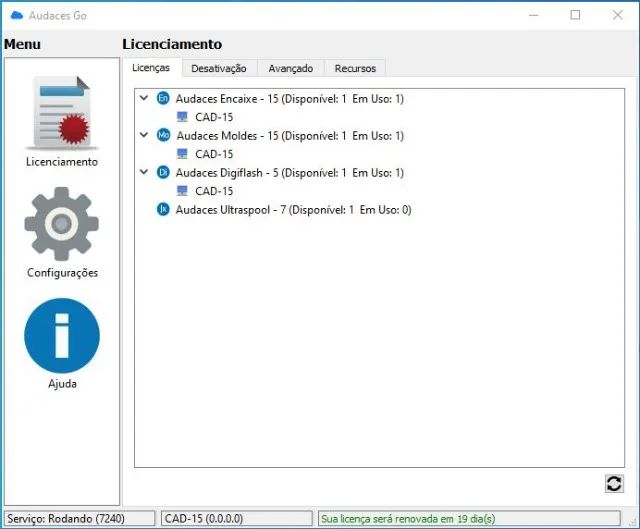
Task: Click the Audaces Encaixe product icon
Action: coord(164,99)
